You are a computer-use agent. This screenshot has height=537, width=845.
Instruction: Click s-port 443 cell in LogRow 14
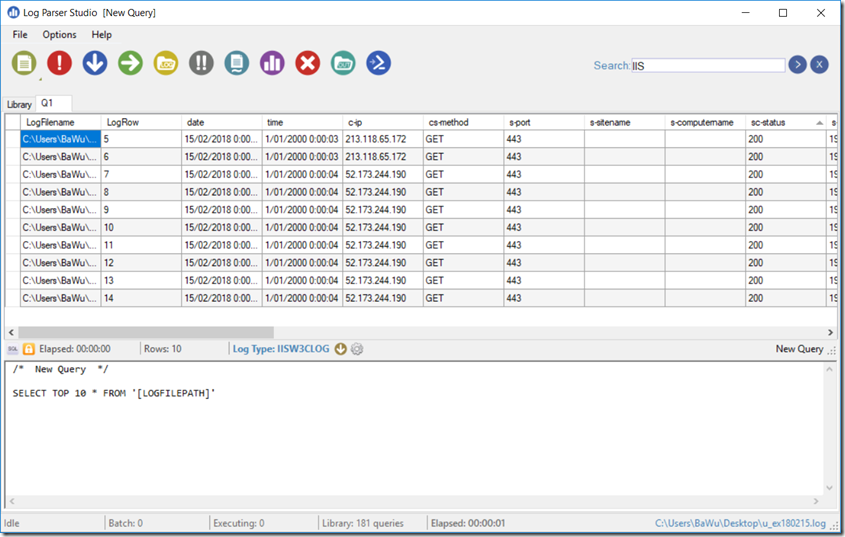click(544, 298)
